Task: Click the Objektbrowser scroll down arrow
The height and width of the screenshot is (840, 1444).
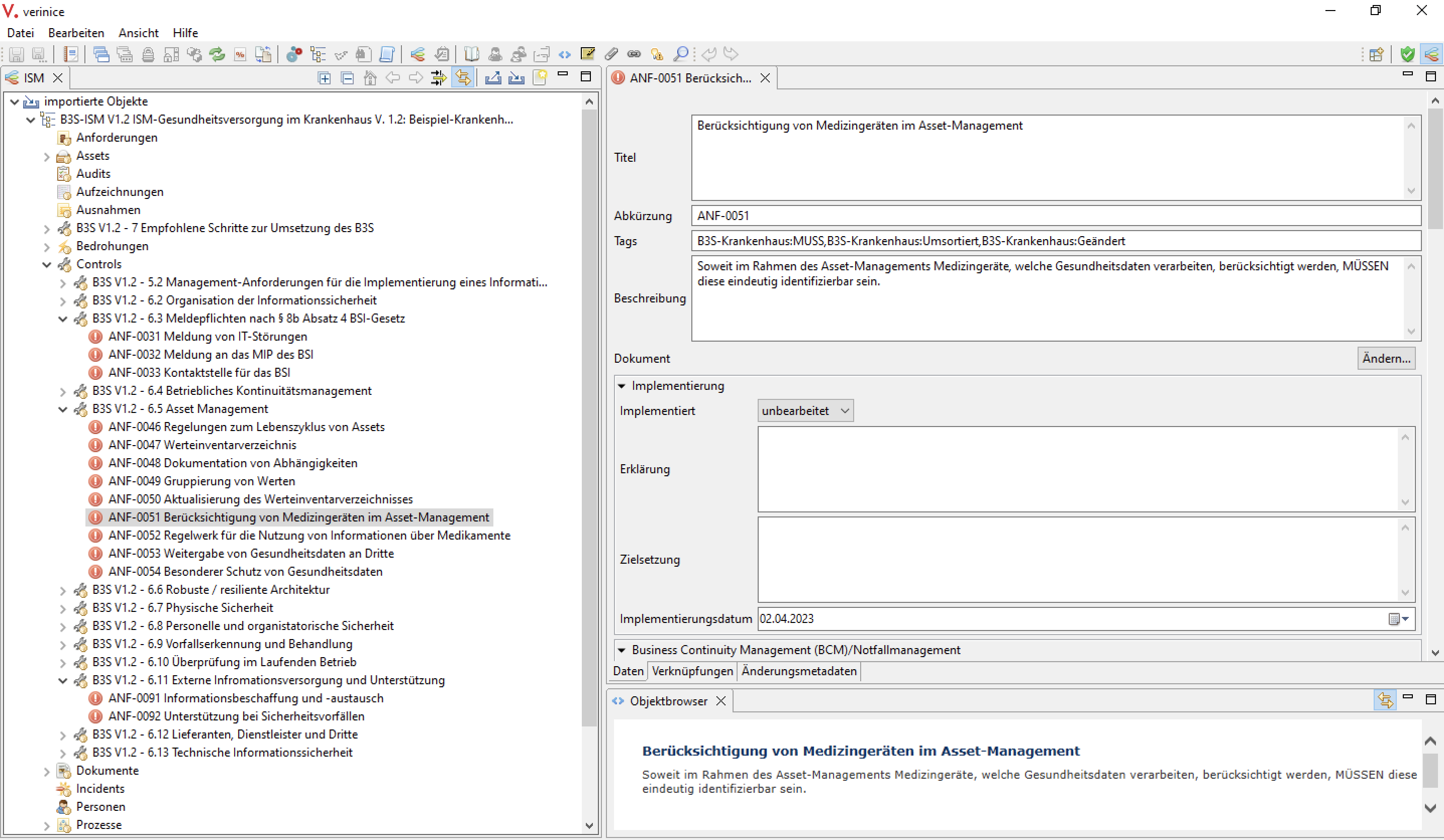Action: point(1430,808)
